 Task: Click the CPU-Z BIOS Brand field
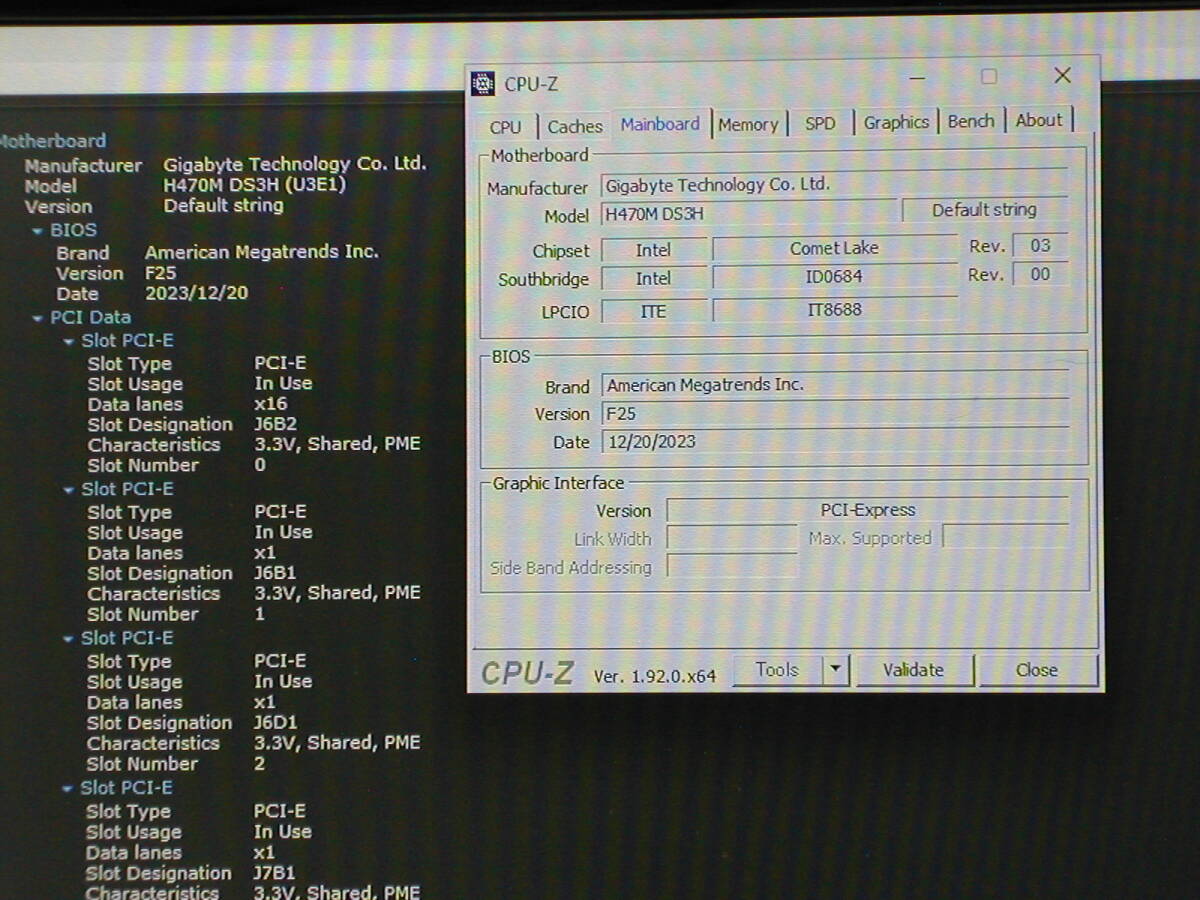pos(834,385)
